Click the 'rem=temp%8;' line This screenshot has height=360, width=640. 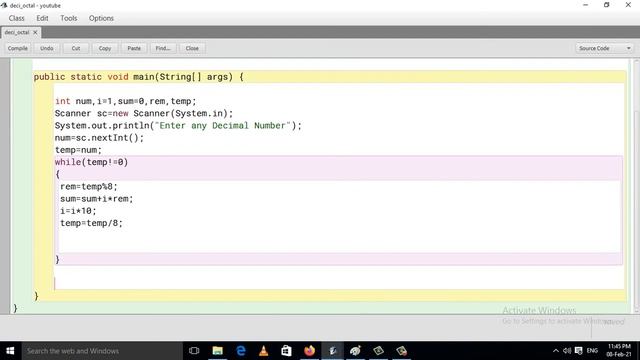click(89, 187)
